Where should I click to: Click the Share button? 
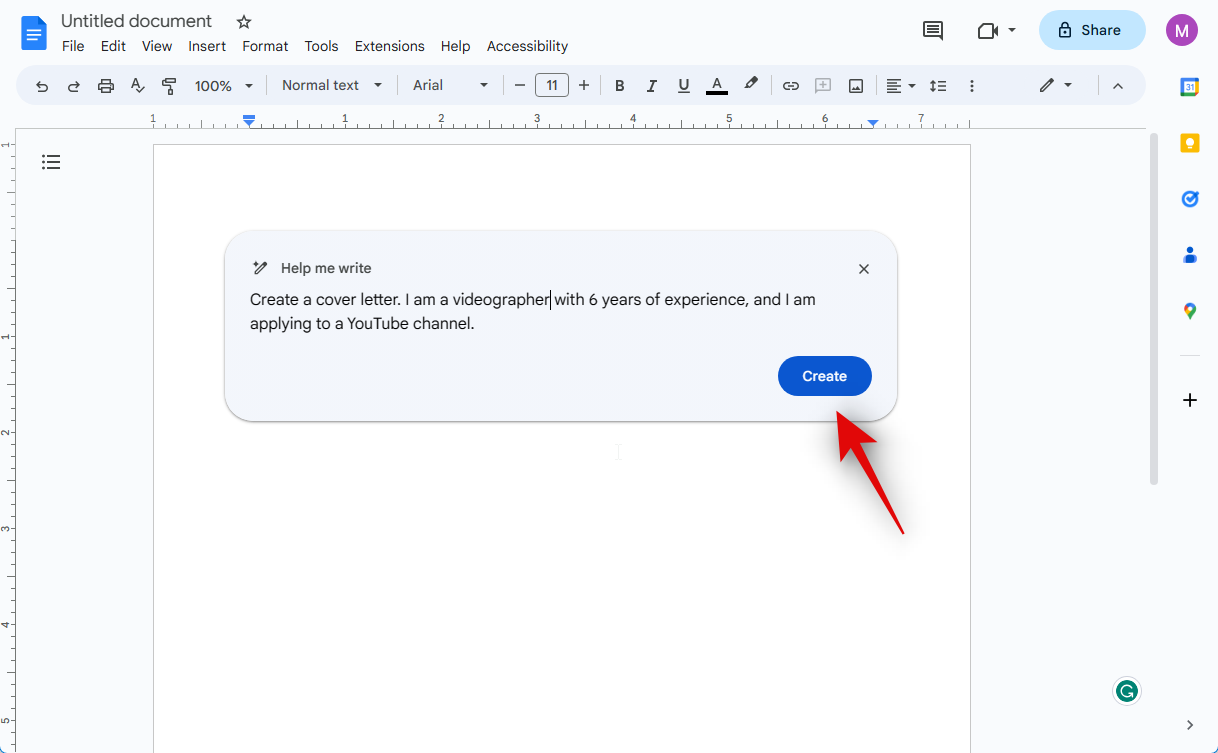(x=1091, y=30)
